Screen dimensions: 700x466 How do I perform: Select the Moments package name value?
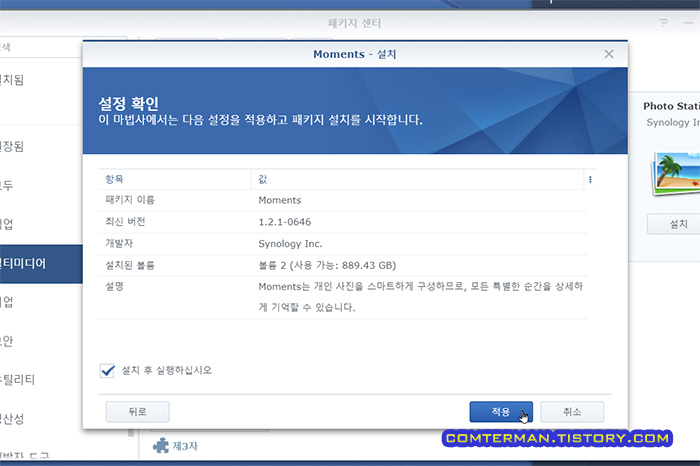pos(279,200)
